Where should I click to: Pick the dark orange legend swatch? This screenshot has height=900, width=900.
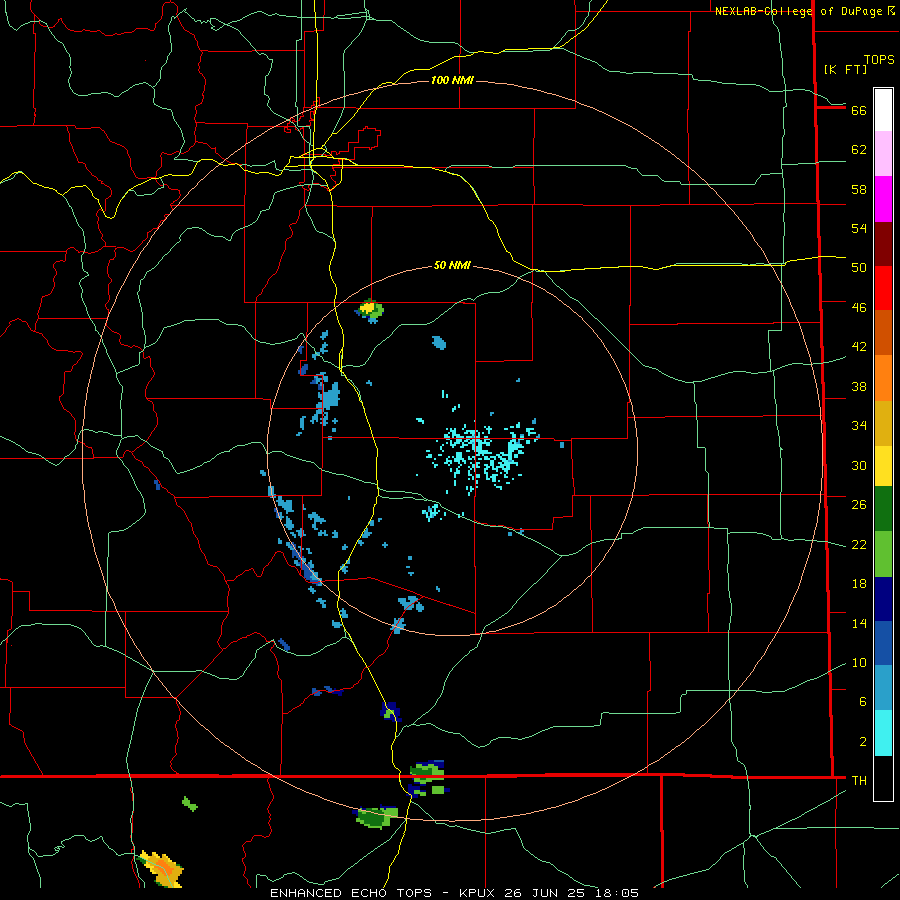tap(883, 332)
